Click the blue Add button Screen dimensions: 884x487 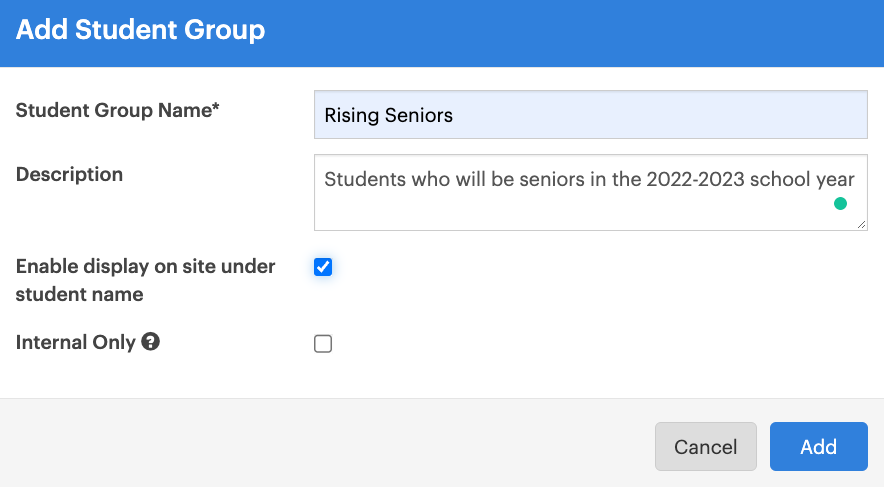819,446
